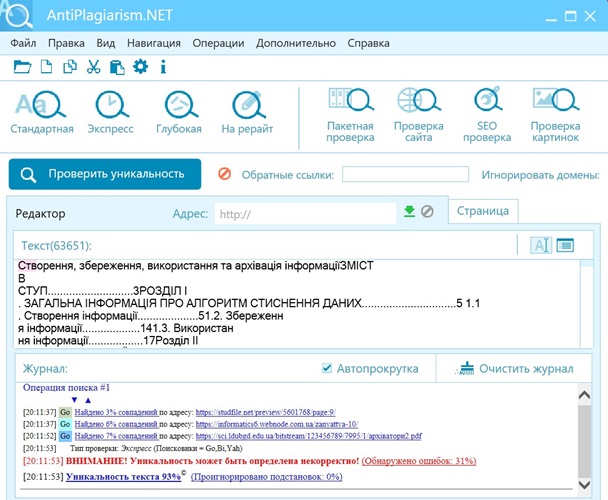The image size is (608, 500).
Task: Click 'Тип проверки: Экспресс' log line
Action: coord(156,448)
